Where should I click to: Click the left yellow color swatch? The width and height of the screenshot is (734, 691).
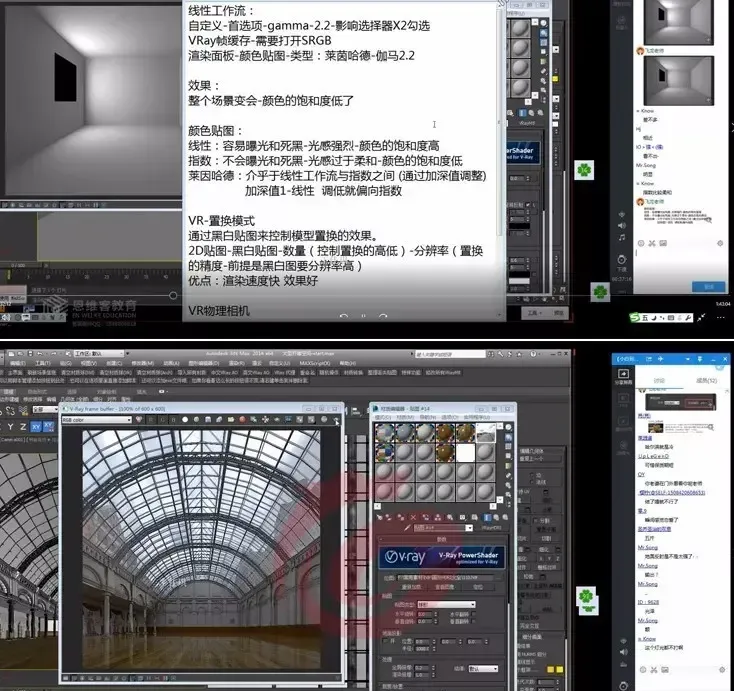click(550, 670)
